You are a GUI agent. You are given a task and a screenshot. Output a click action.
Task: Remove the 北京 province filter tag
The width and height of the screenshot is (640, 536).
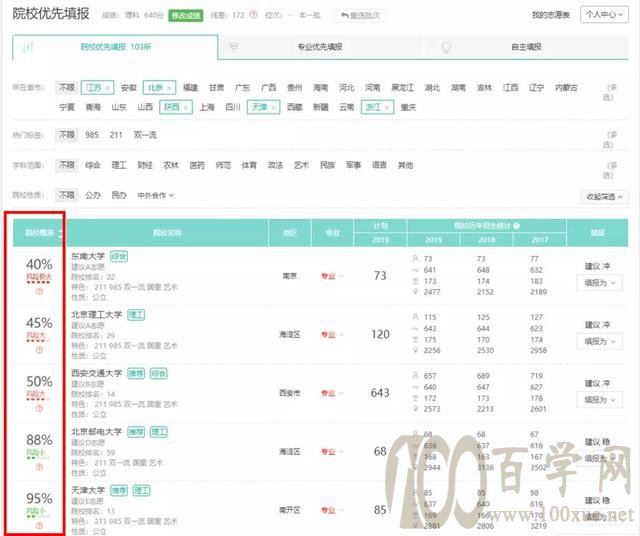point(169,88)
